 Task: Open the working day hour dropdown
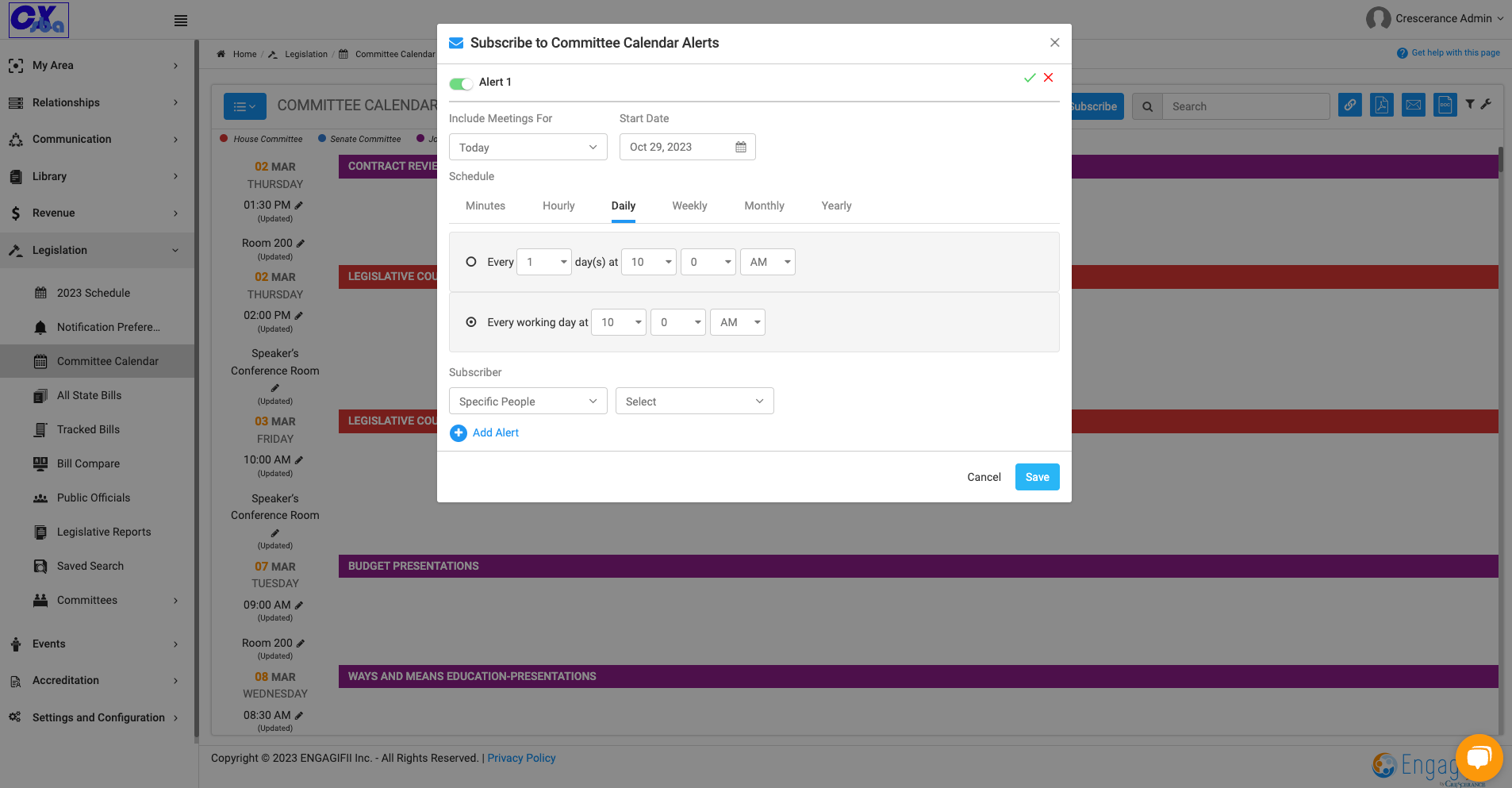click(619, 322)
